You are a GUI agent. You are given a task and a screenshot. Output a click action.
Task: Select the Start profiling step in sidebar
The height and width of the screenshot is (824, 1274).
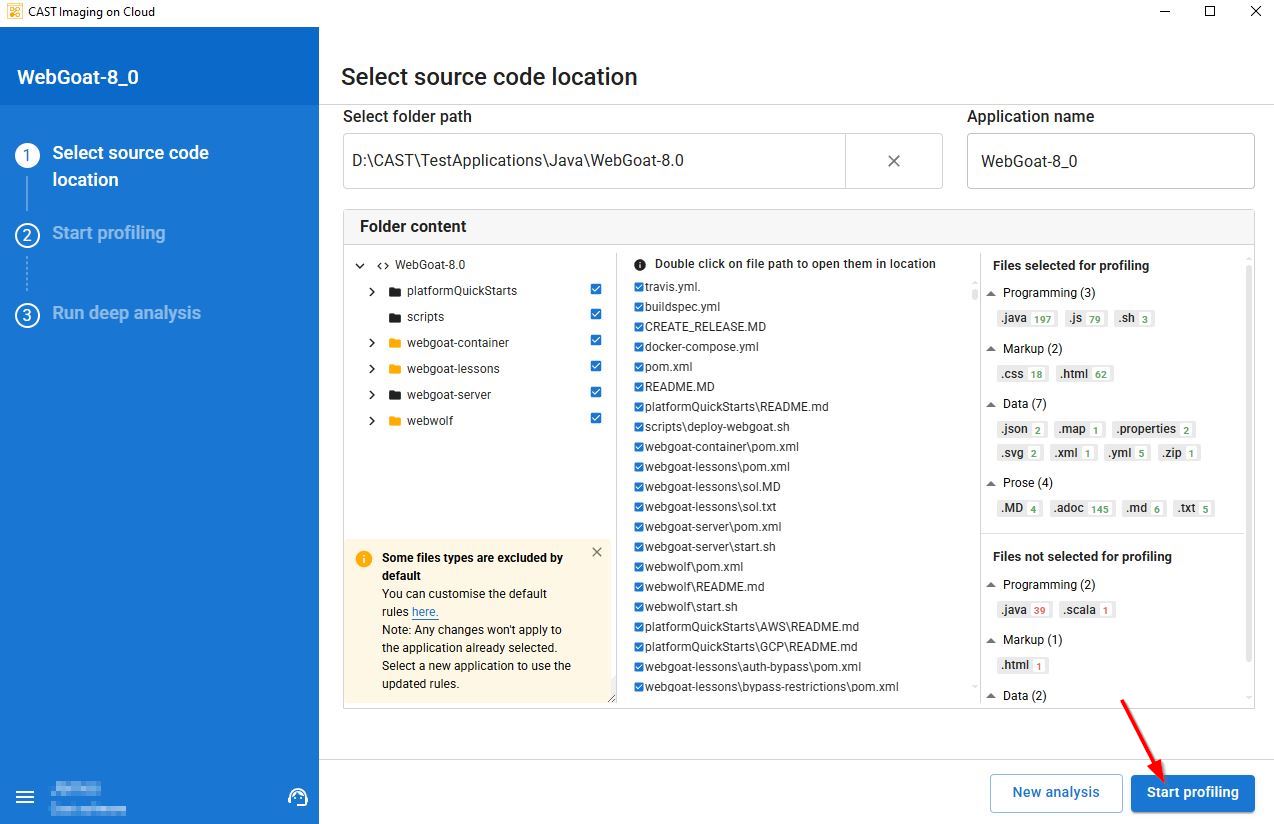108,233
